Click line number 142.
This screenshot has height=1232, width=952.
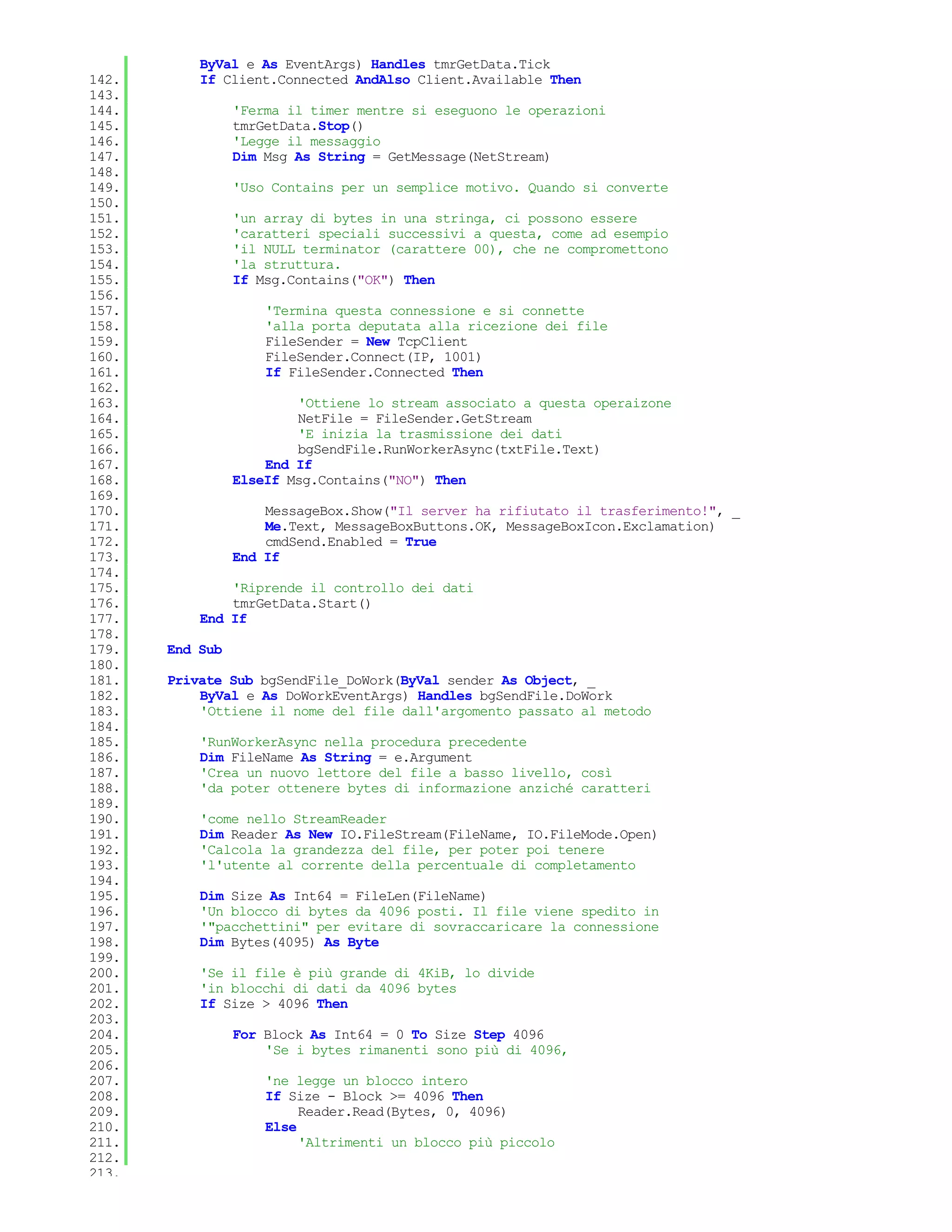104,80
